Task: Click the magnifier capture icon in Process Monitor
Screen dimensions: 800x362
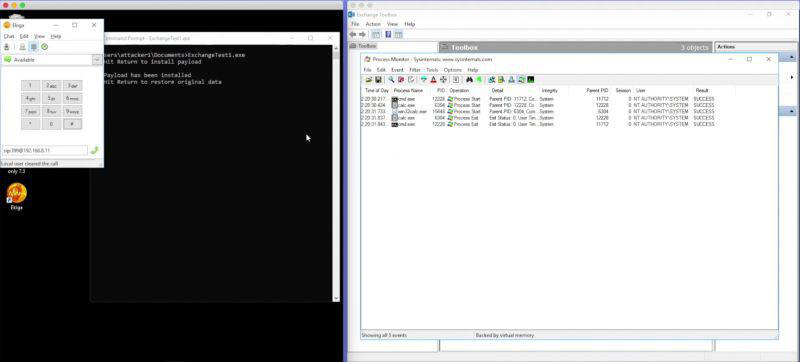Action: (391, 80)
